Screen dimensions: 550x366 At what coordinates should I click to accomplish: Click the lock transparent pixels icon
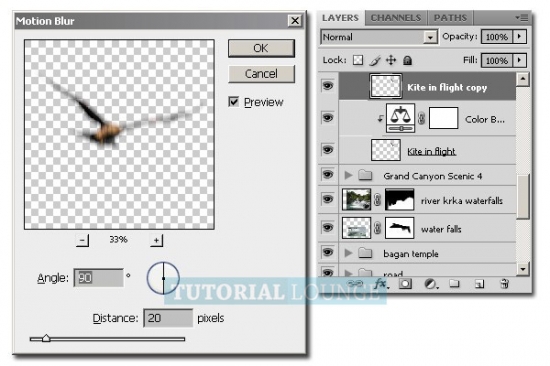(358, 60)
